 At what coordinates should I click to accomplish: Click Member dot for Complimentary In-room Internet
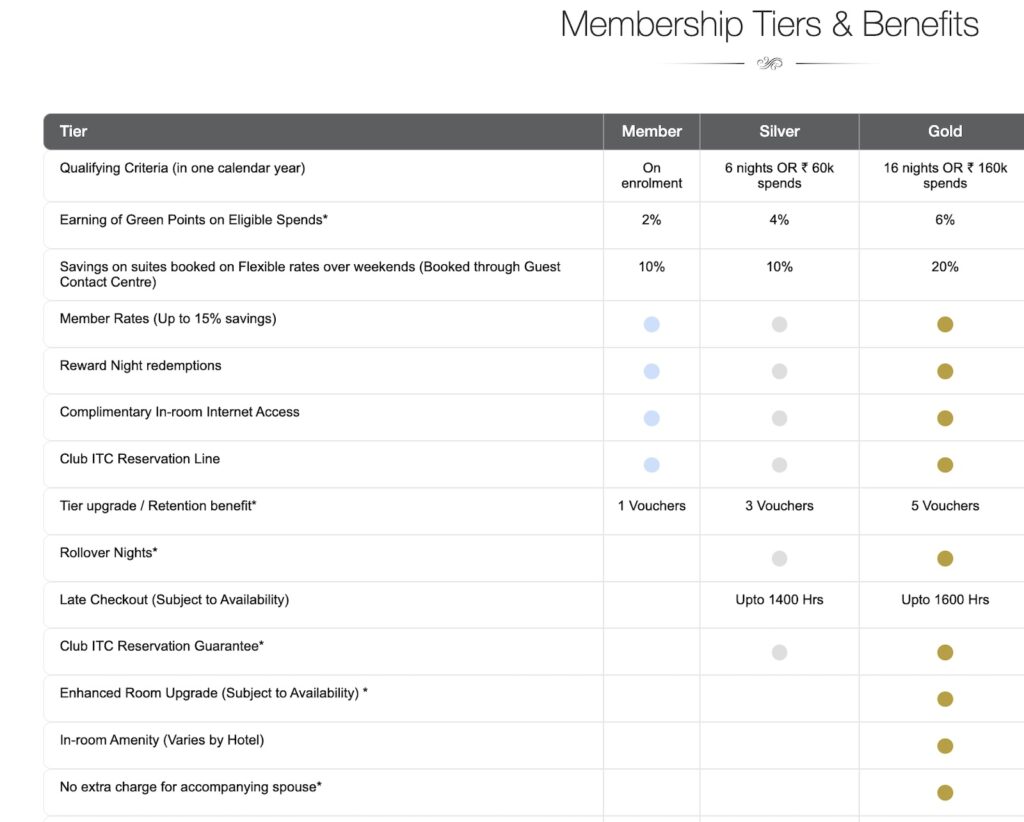pos(651,418)
